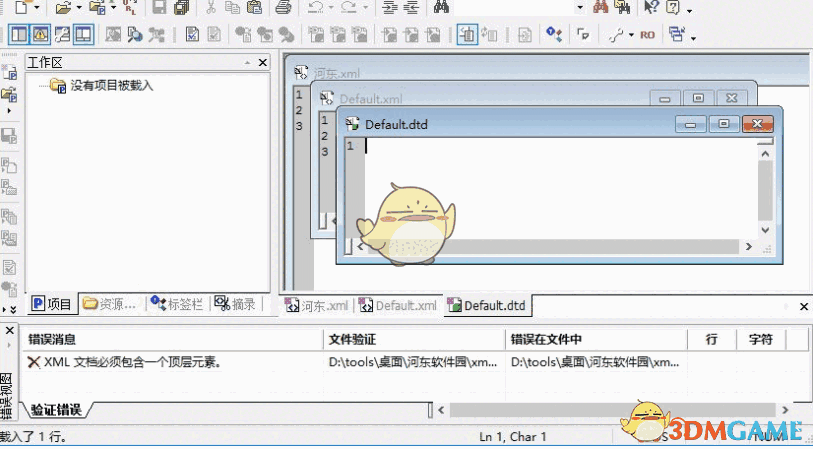This screenshot has height=449, width=813.
Task: Toggle the tools wrench view button
Action: coord(62,35)
